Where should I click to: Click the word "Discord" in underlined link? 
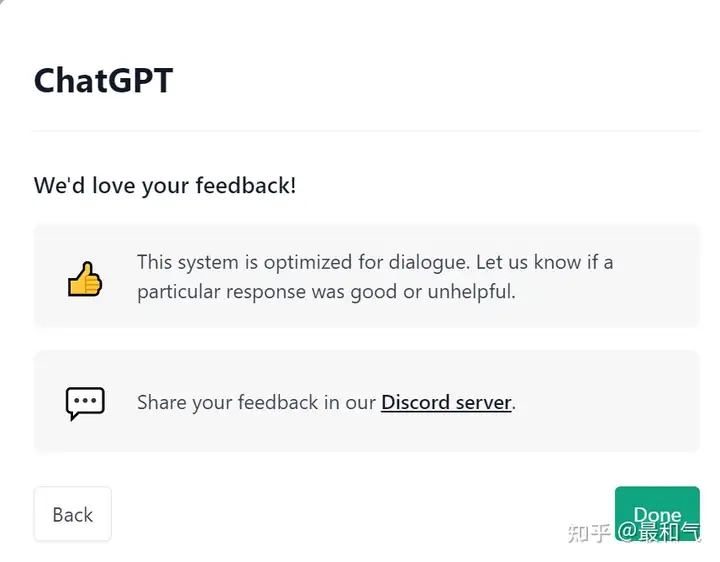pos(415,402)
